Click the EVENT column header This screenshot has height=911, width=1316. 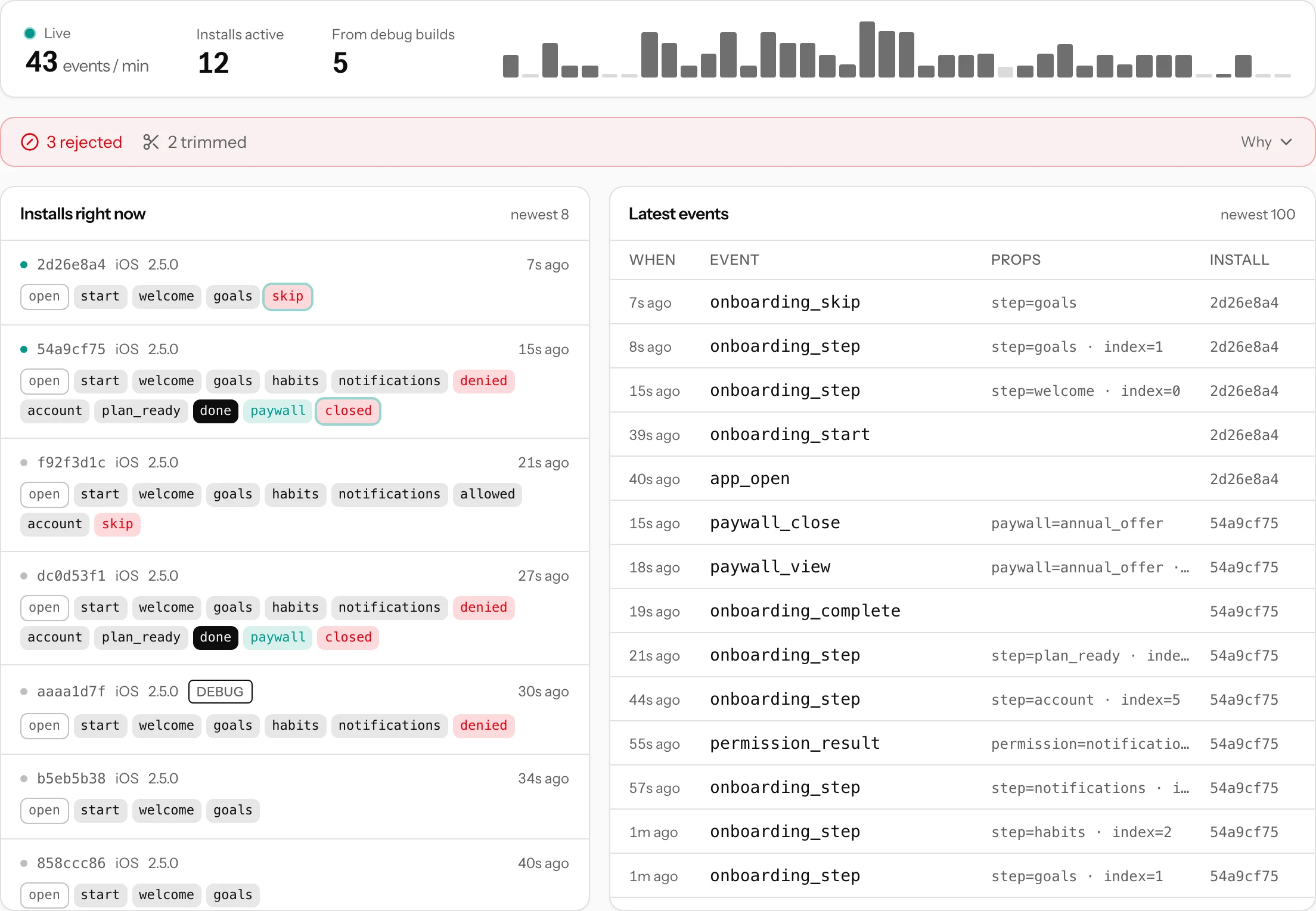[734, 260]
